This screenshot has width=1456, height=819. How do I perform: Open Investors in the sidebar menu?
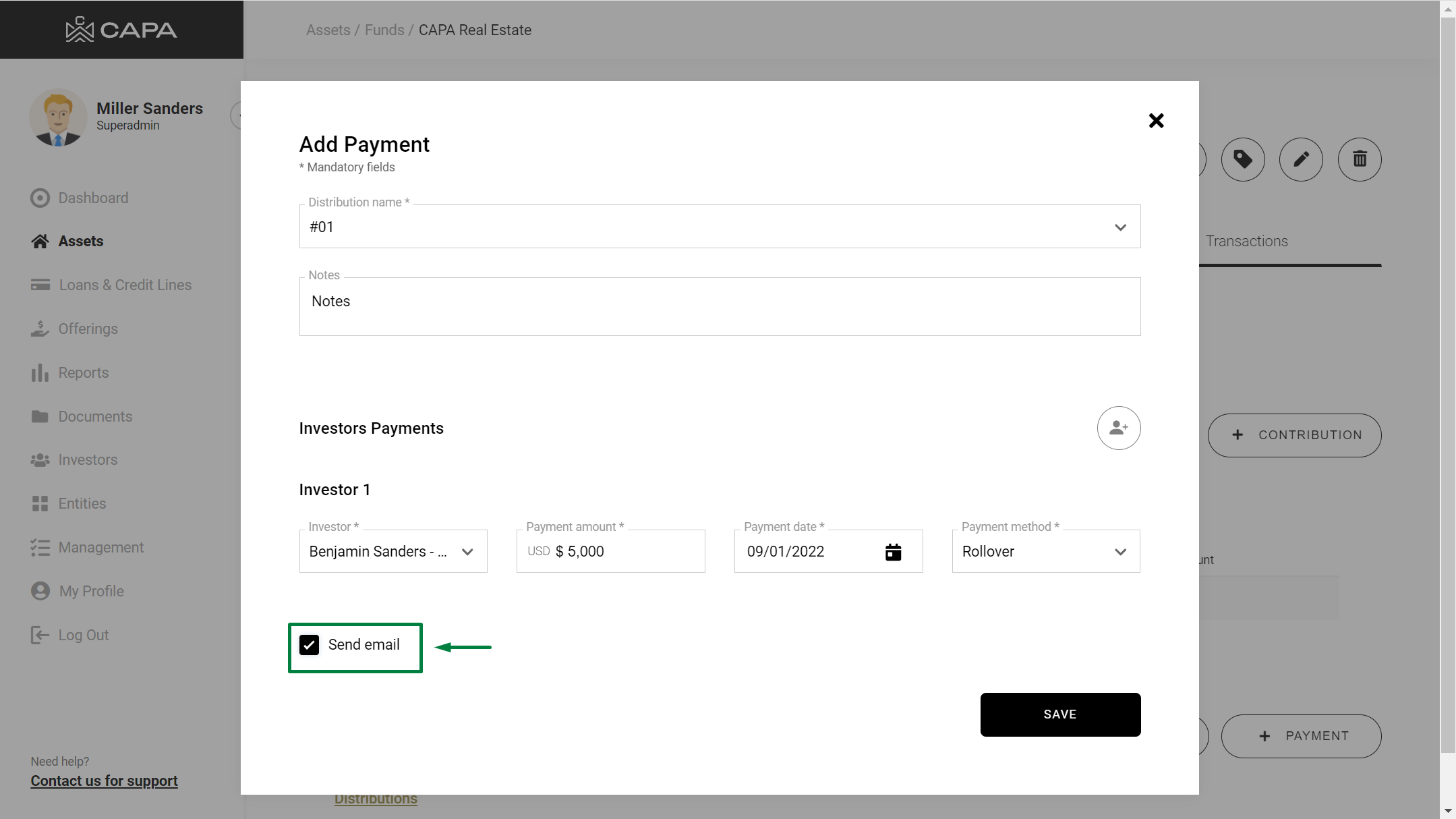tap(88, 459)
